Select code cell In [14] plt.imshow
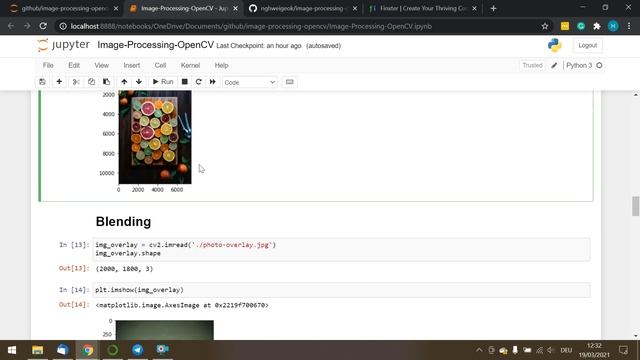640x360 pixels. tap(341, 290)
